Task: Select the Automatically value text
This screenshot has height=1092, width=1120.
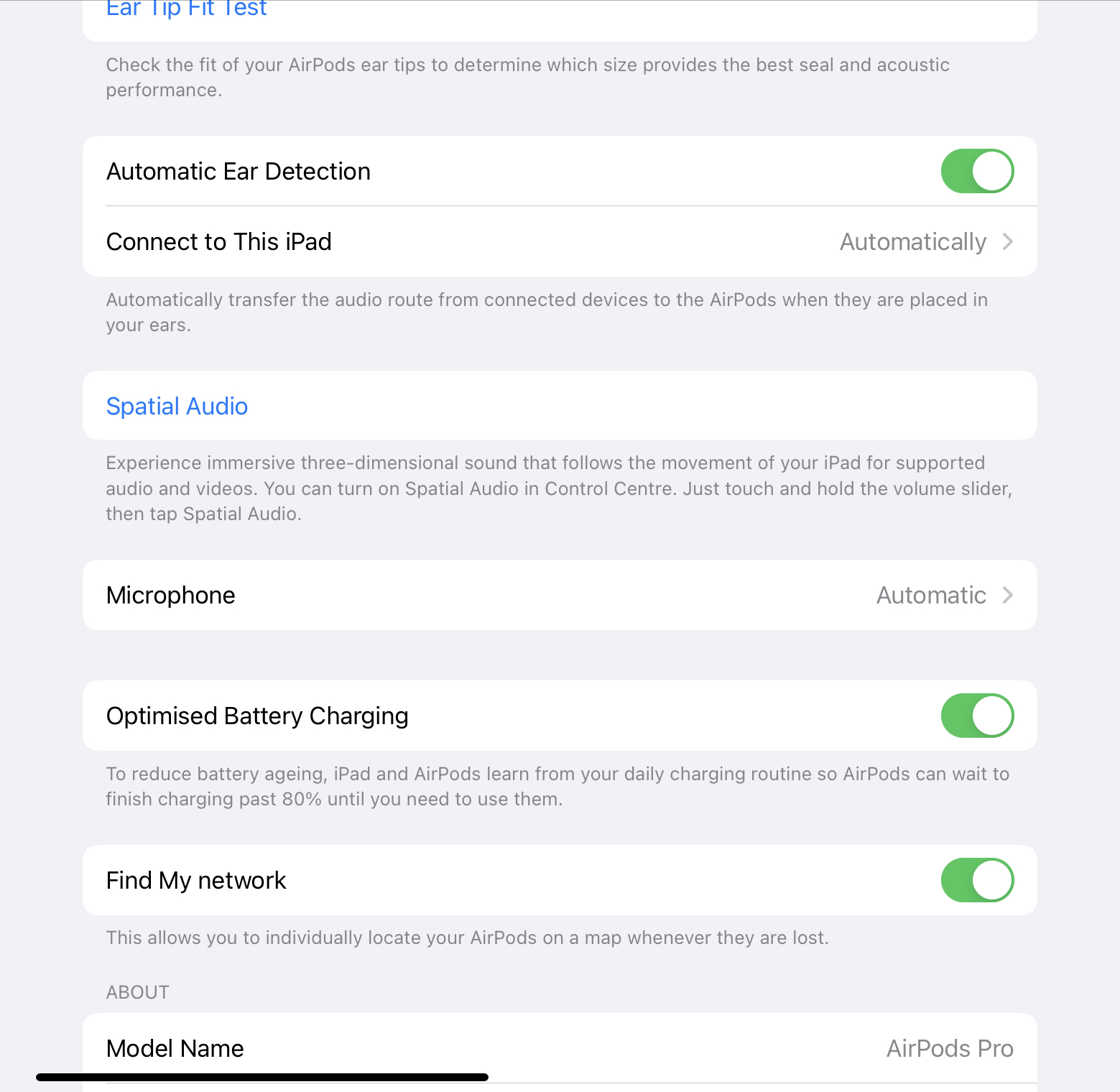Action: (912, 242)
